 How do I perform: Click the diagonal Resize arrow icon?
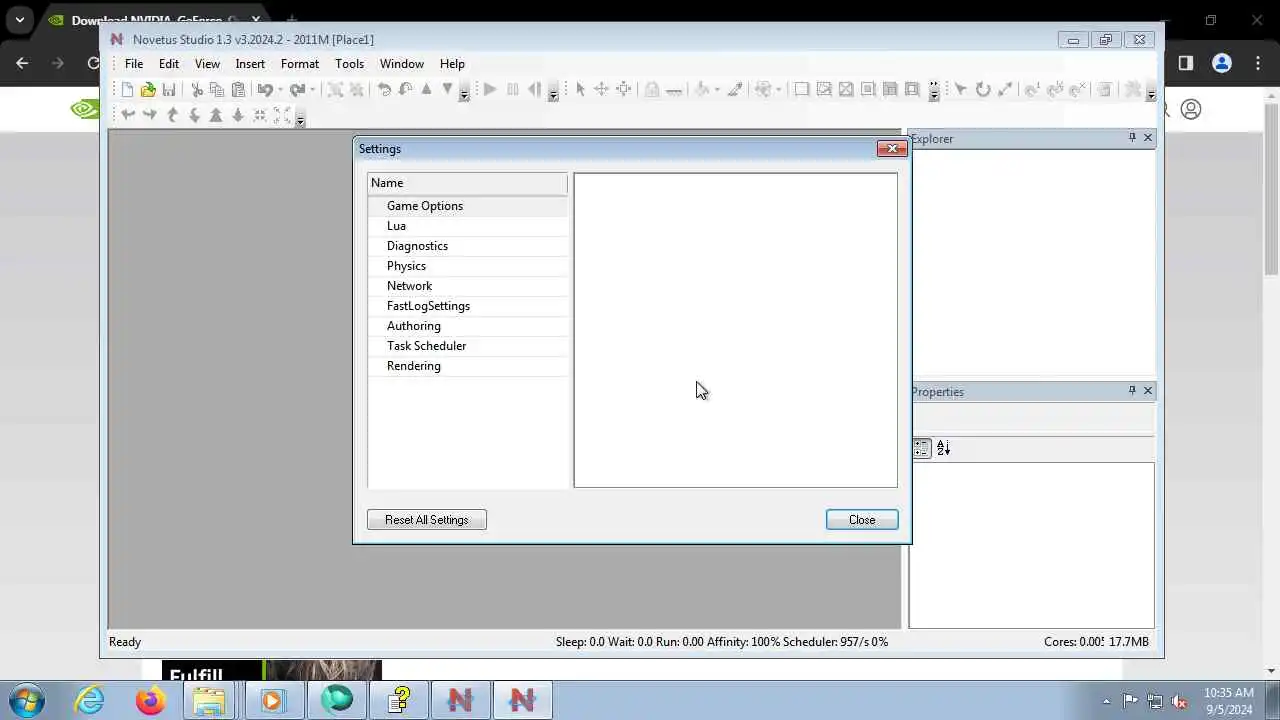(x=1005, y=90)
